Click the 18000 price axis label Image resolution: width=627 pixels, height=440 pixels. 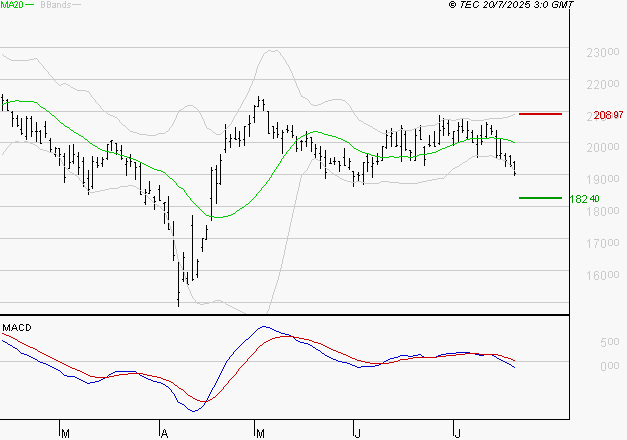(x=603, y=211)
